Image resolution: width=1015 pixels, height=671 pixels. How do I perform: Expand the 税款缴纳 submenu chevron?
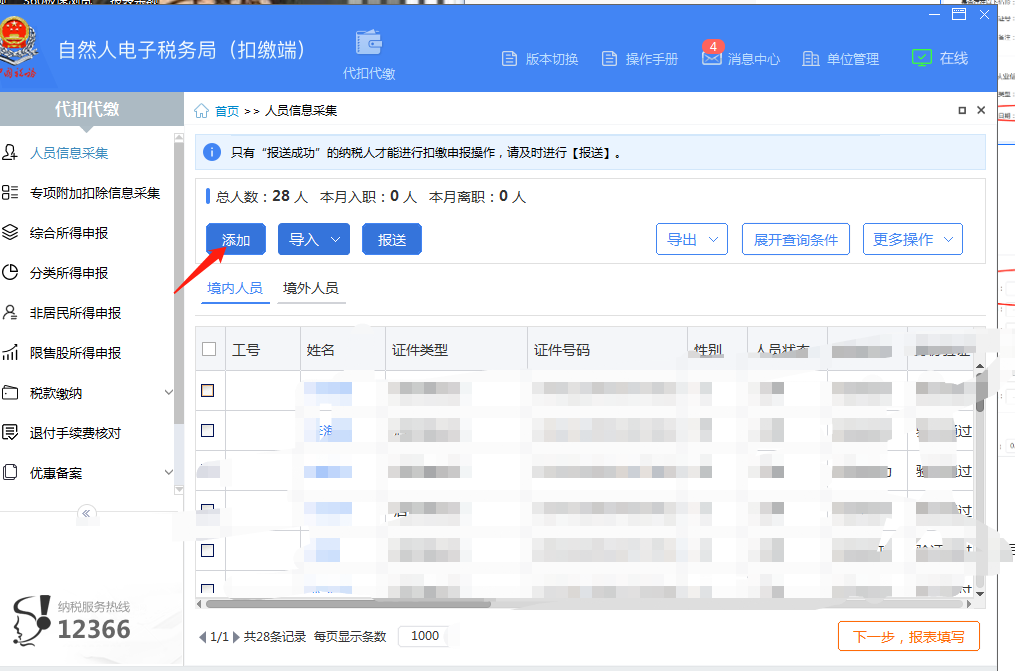(x=169, y=393)
